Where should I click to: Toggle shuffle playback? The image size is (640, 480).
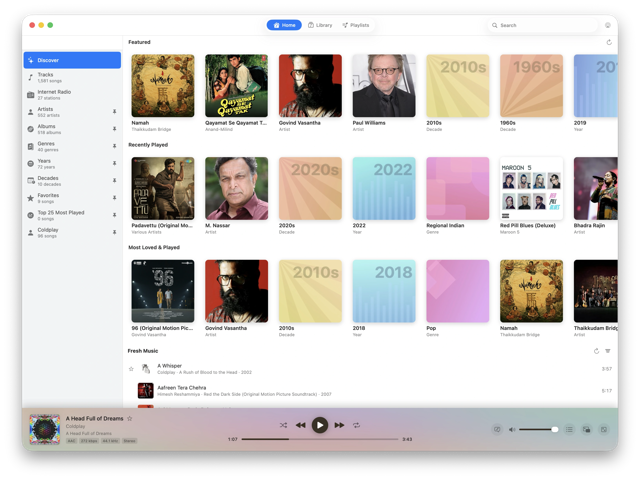pos(283,425)
